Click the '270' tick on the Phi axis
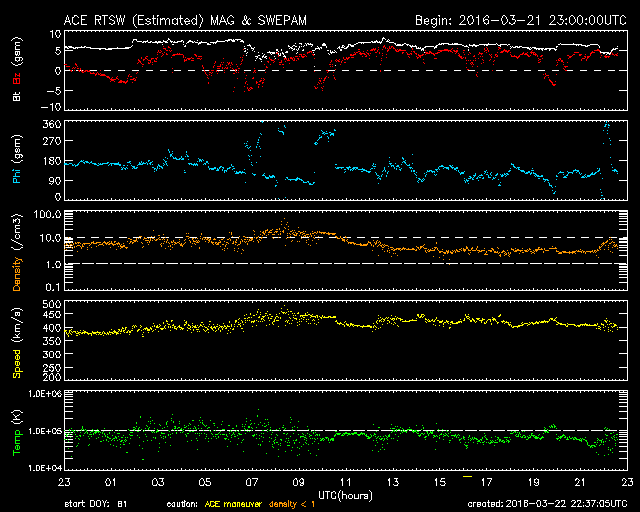This screenshot has width=640, height=512. pyautogui.click(x=52, y=141)
